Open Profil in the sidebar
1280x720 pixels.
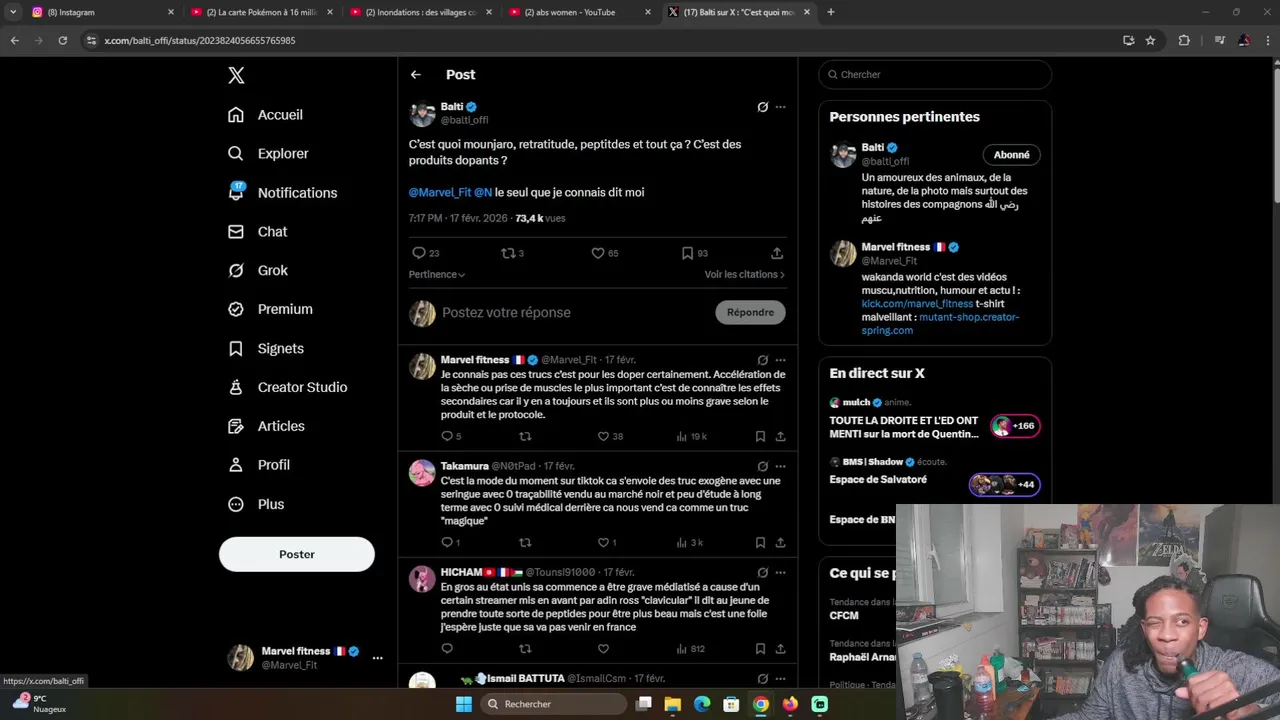(258, 465)
